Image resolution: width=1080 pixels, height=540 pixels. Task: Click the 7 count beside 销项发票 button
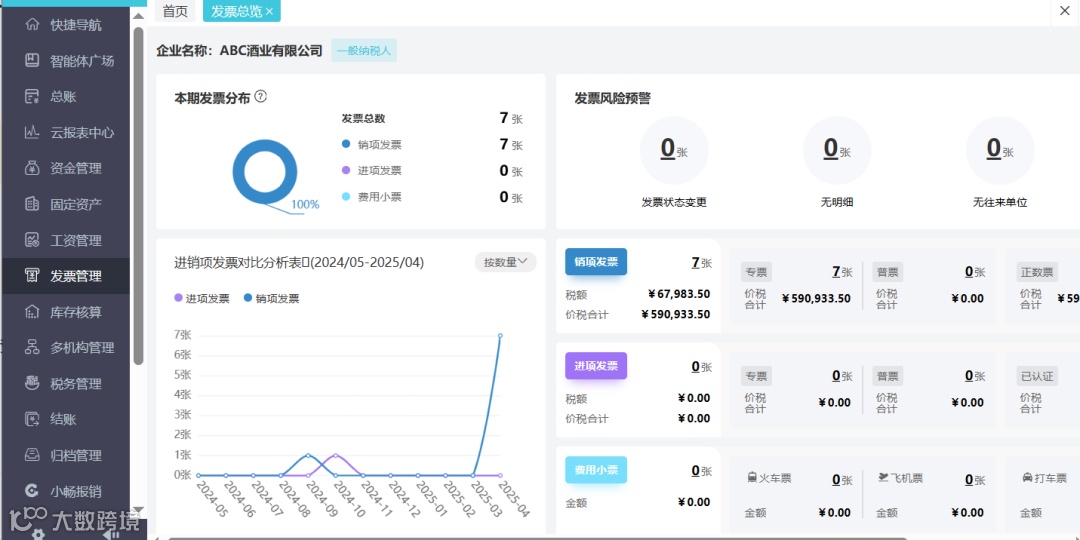tap(696, 262)
